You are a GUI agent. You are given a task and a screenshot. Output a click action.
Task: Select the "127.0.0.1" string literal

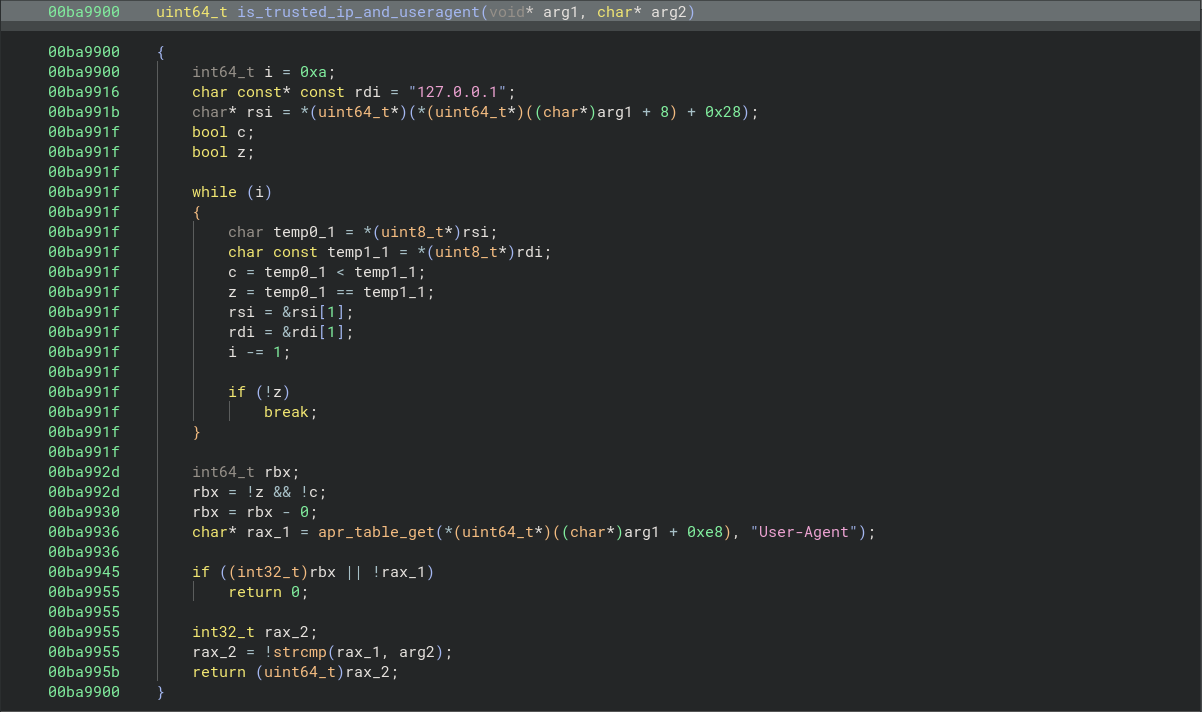(460, 92)
